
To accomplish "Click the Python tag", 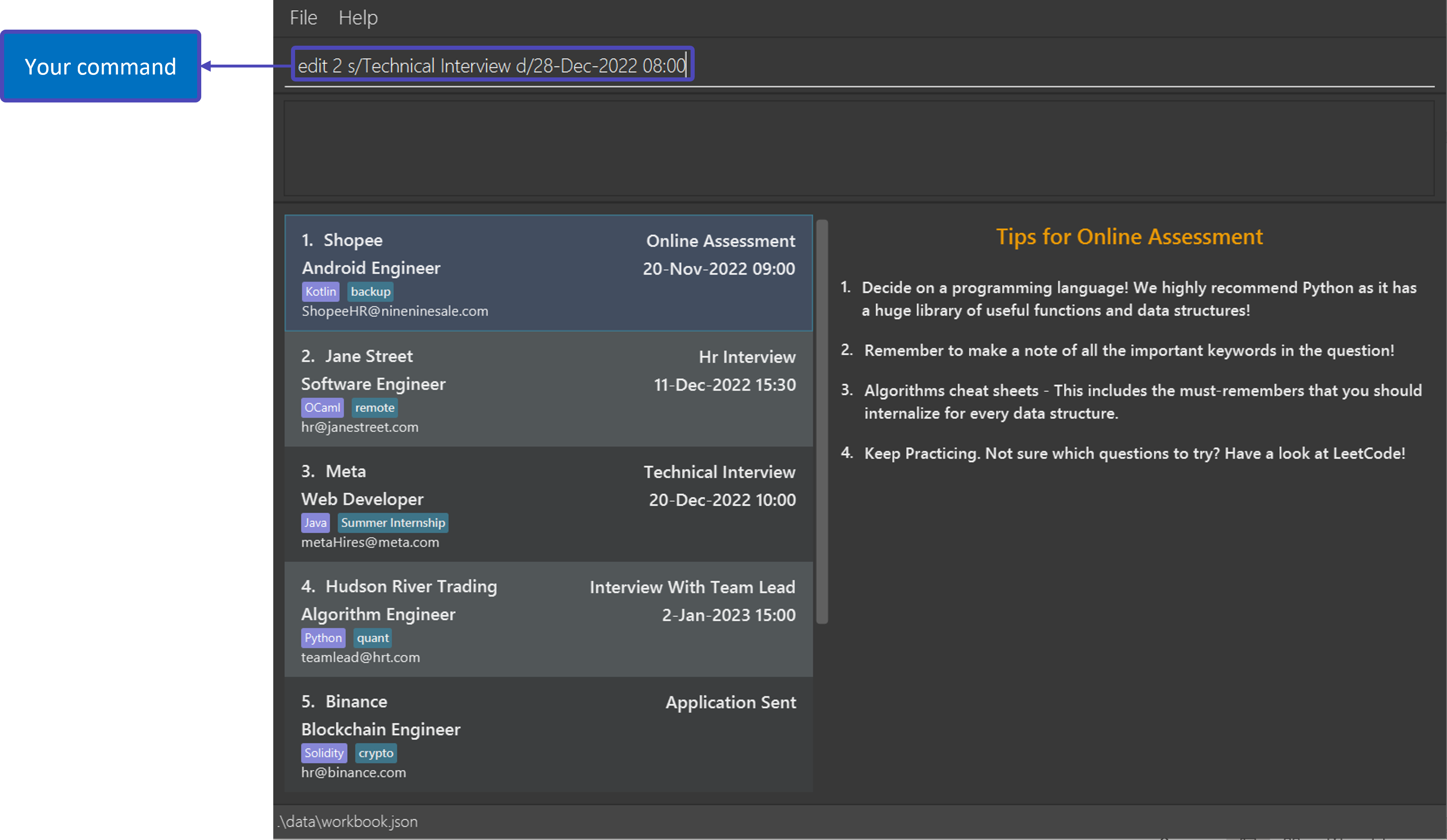I will click(x=323, y=638).
